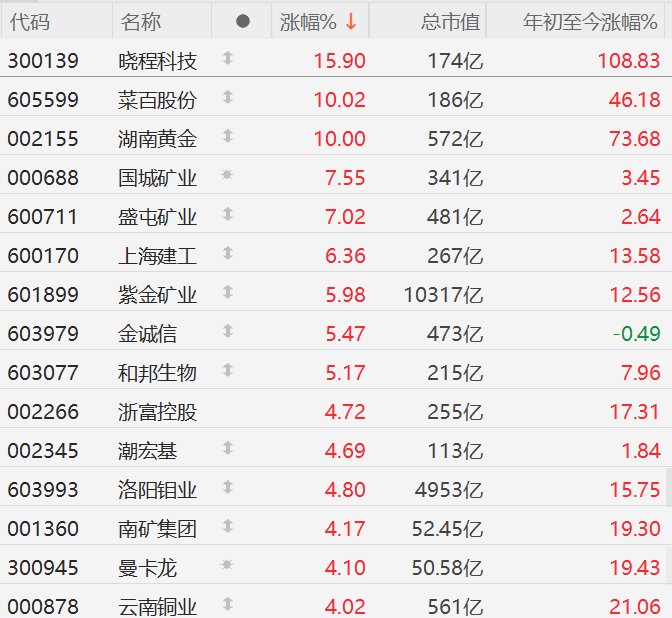Select stock name 浙富控股
The width and height of the screenshot is (672, 618).
[157, 412]
